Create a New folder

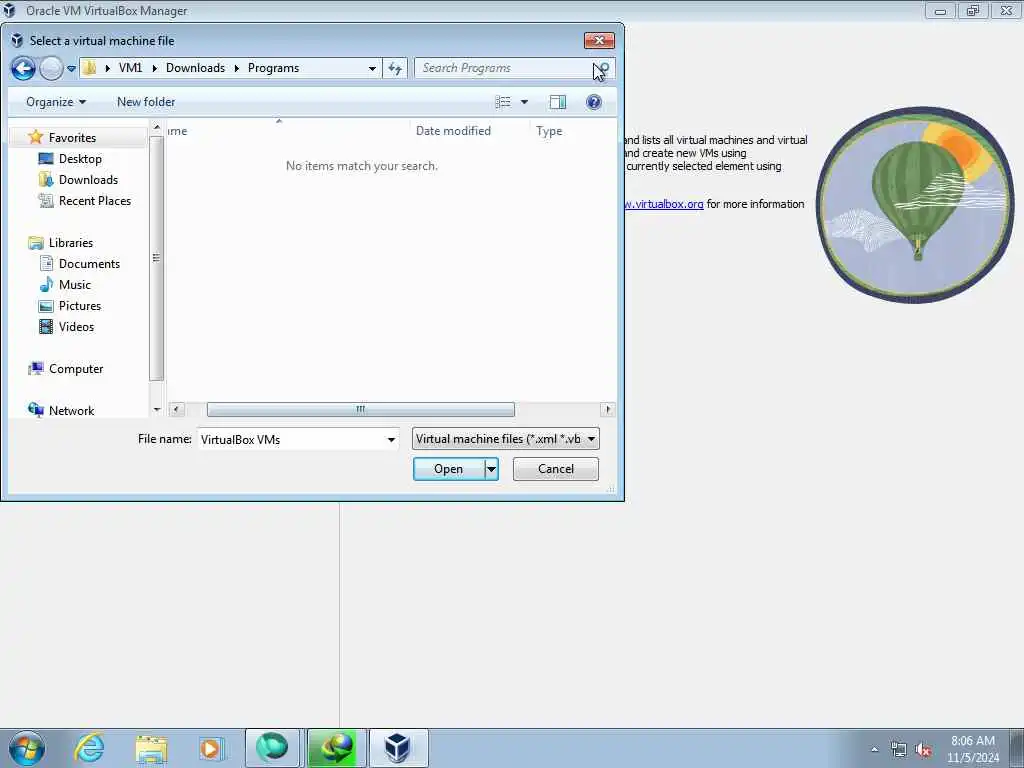pyautogui.click(x=146, y=102)
